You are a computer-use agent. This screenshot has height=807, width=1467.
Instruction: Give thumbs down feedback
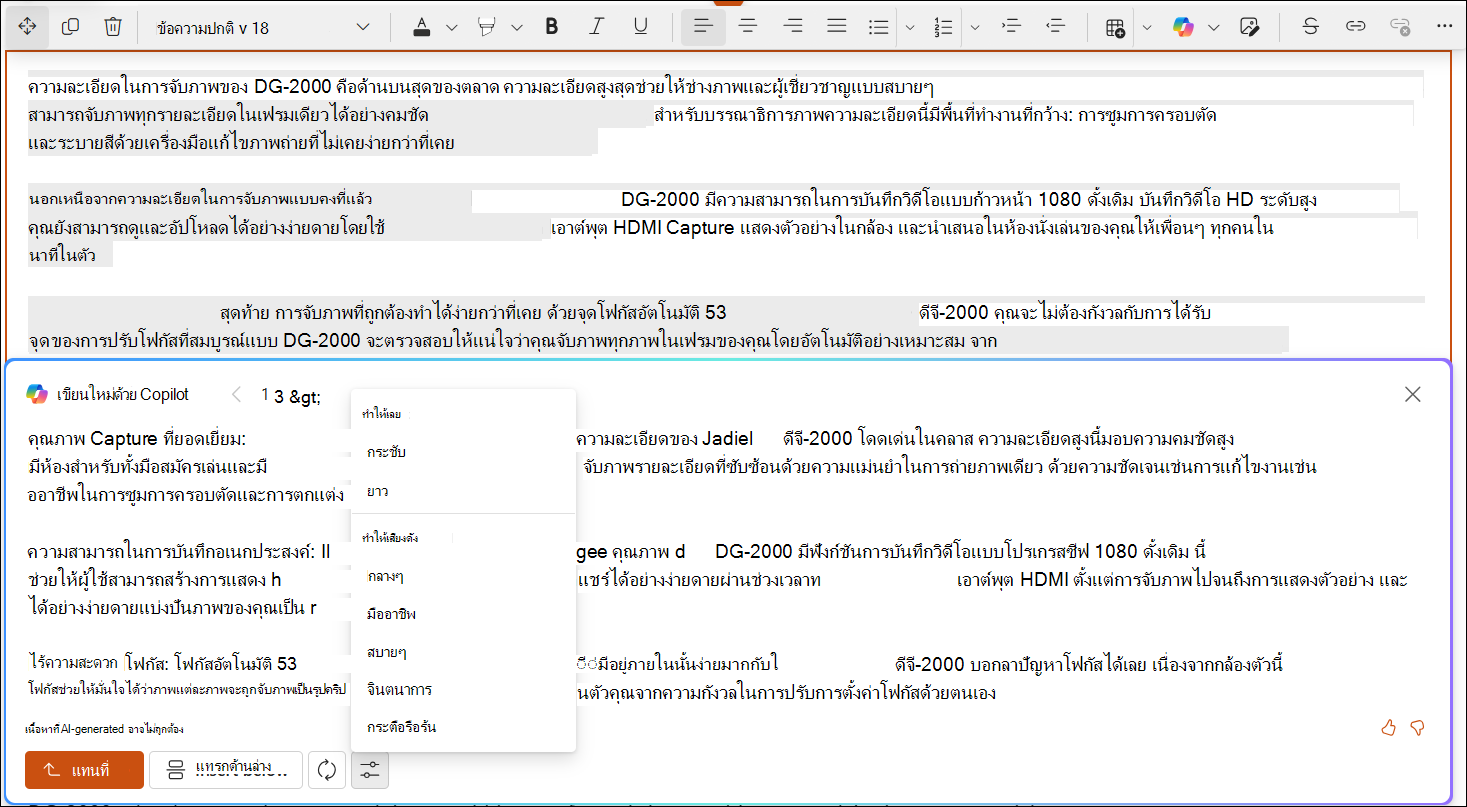(x=1417, y=728)
